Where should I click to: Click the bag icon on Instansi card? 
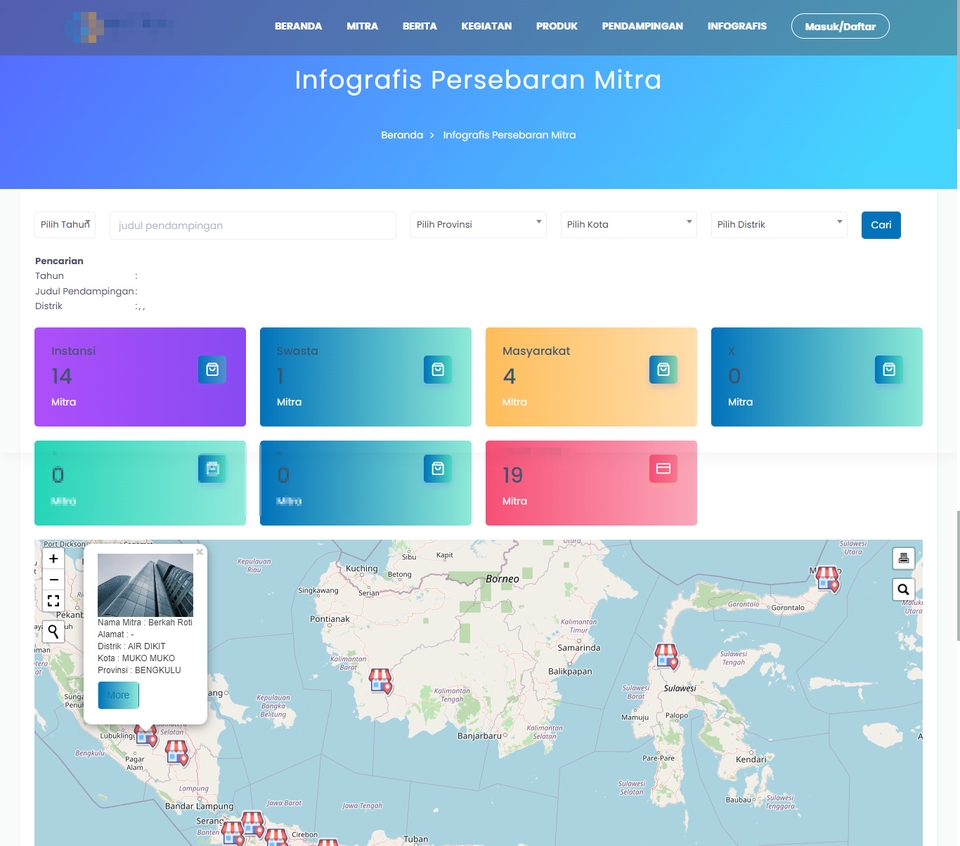[x=212, y=370]
